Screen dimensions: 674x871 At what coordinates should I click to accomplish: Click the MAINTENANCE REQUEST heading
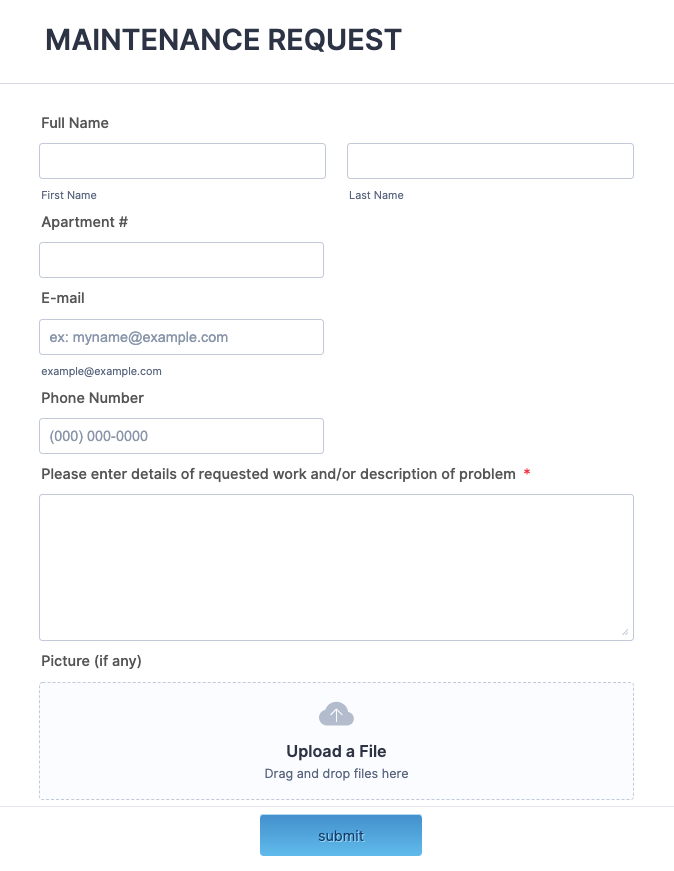[x=223, y=40]
